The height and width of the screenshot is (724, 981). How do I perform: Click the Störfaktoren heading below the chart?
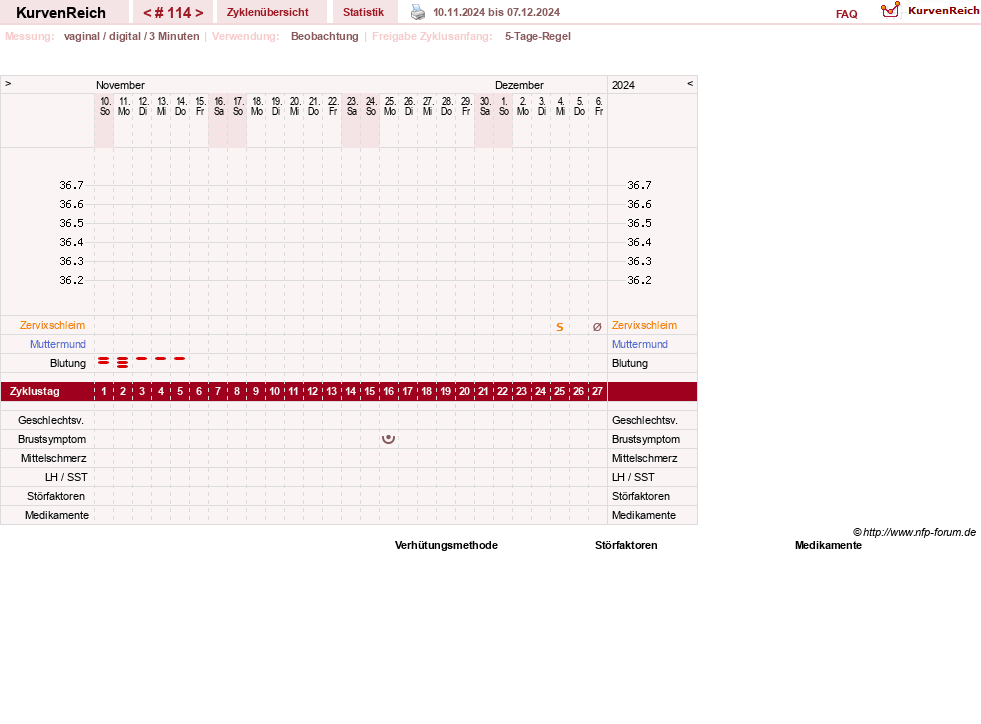(626, 545)
